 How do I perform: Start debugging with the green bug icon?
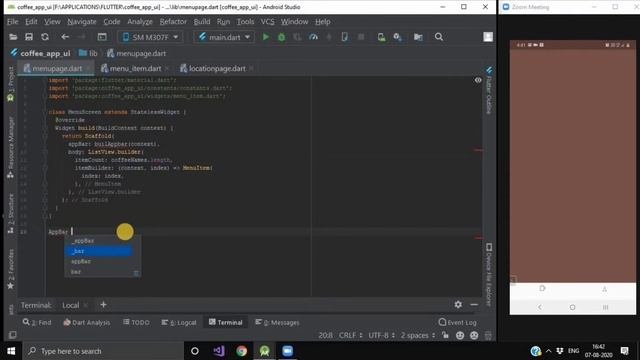(282, 37)
